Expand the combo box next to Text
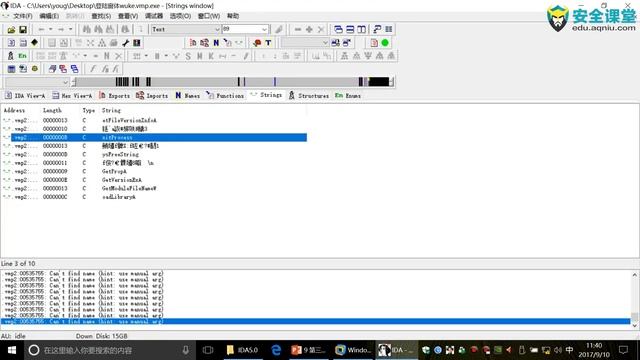The width and height of the screenshot is (640, 360). [x=264, y=29]
